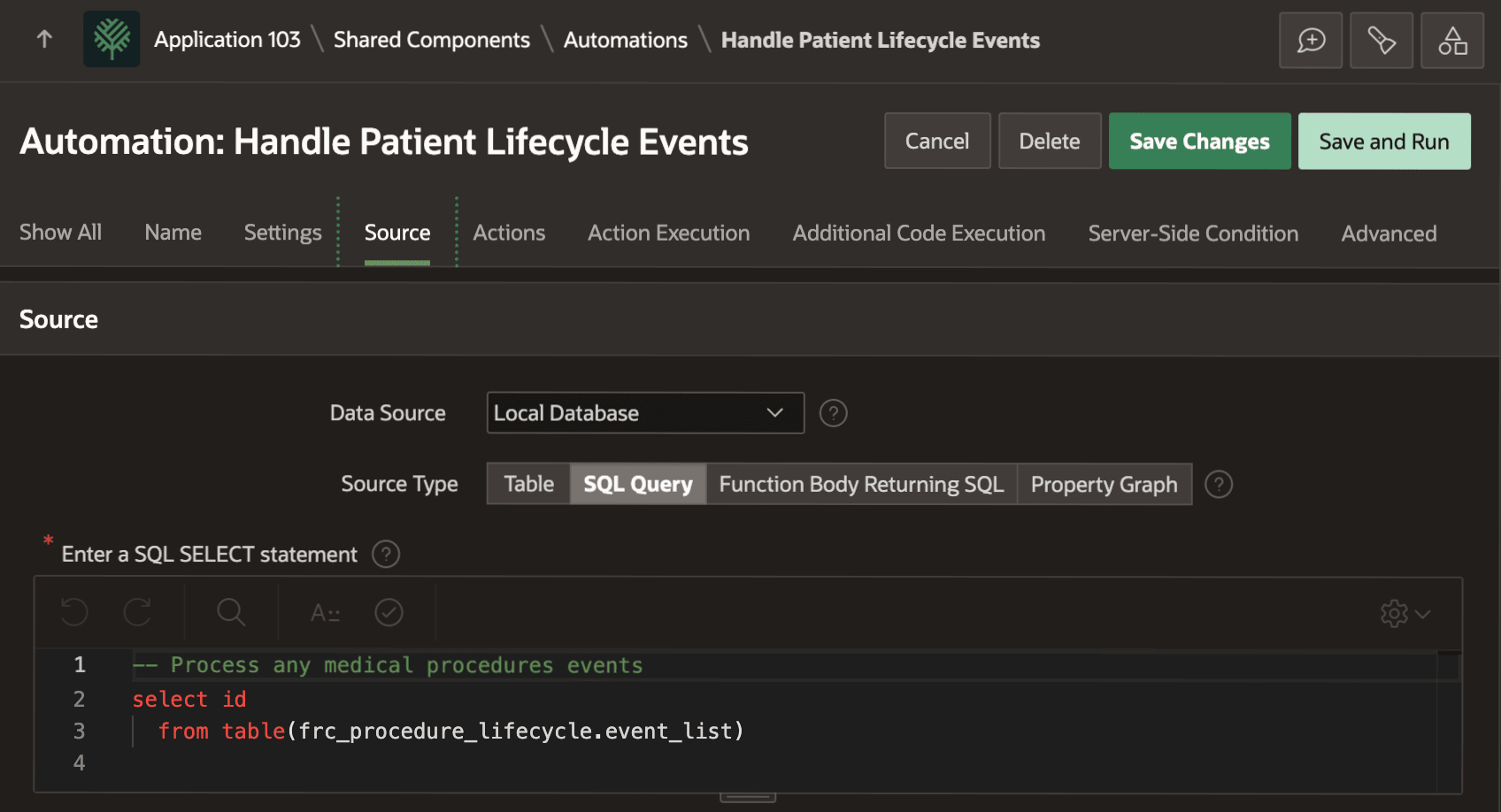The height and width of the screenshot is (812, 1501).
Task: Click line number 4 in code editor
Action: [x=80, y=762]
